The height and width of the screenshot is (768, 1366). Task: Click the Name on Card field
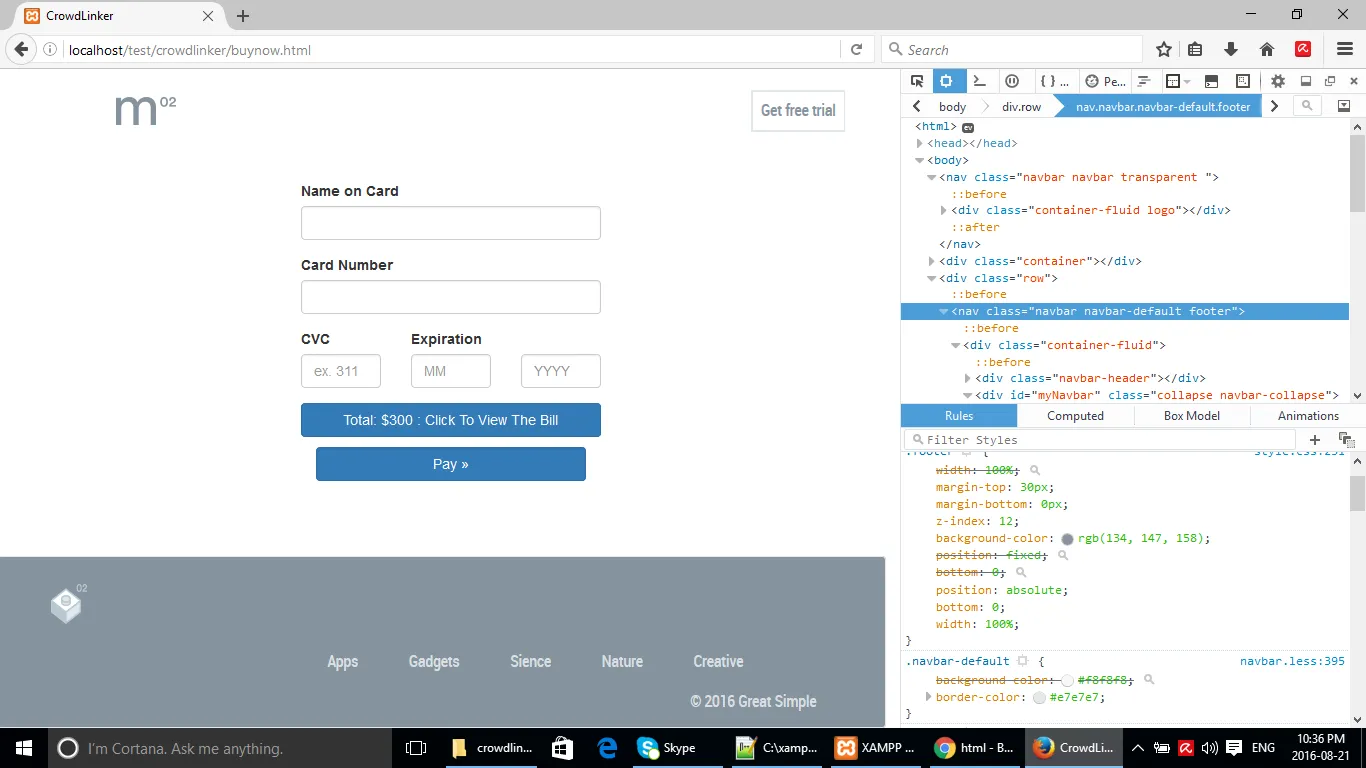point(451,223)
